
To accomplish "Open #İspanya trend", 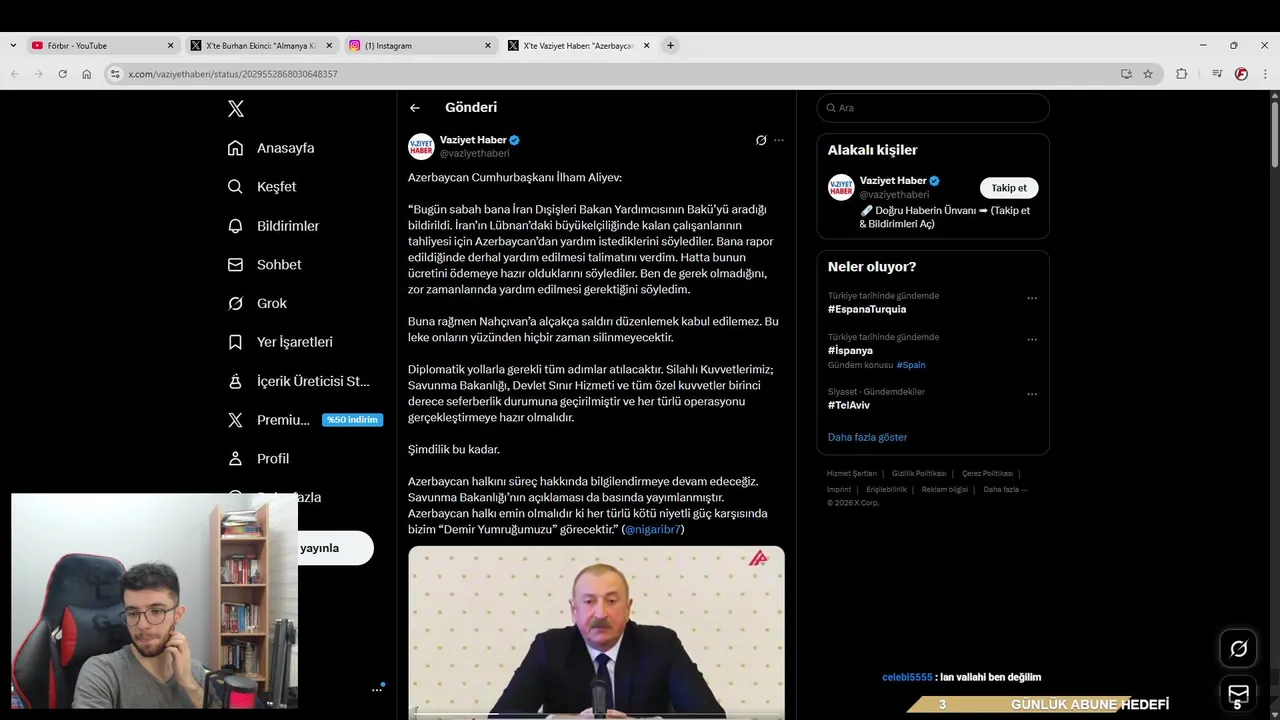I will point(850,350).
